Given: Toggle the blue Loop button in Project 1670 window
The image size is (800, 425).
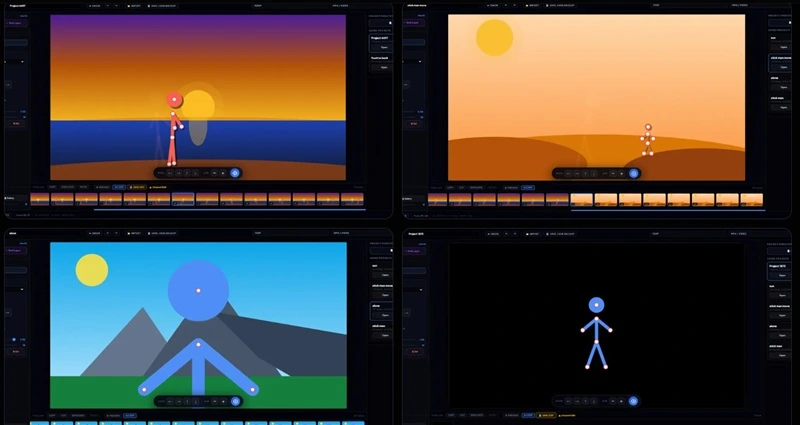Looking at the screenshot, I should click(x=528, y=415).
